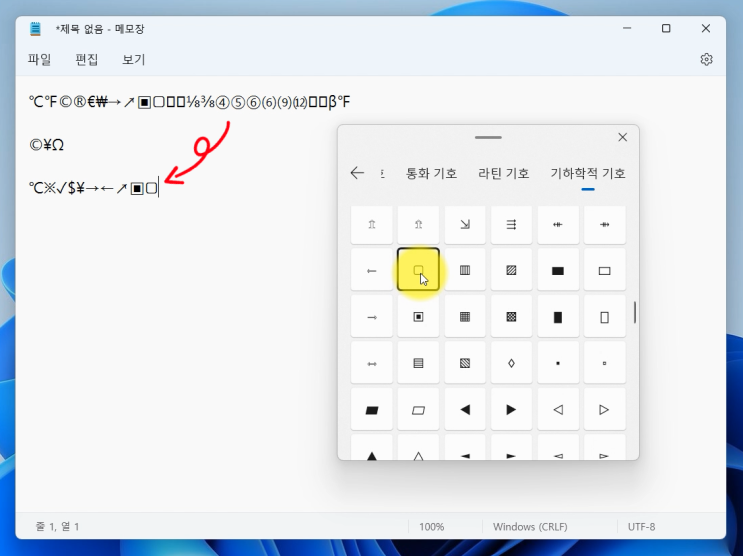Insert the highlighted rounded white square symbol

point(418,269)
